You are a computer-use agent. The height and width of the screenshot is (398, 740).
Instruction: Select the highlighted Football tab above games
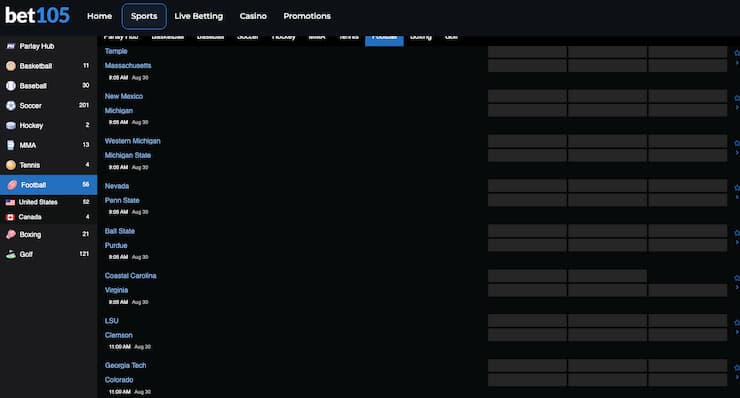384,40
